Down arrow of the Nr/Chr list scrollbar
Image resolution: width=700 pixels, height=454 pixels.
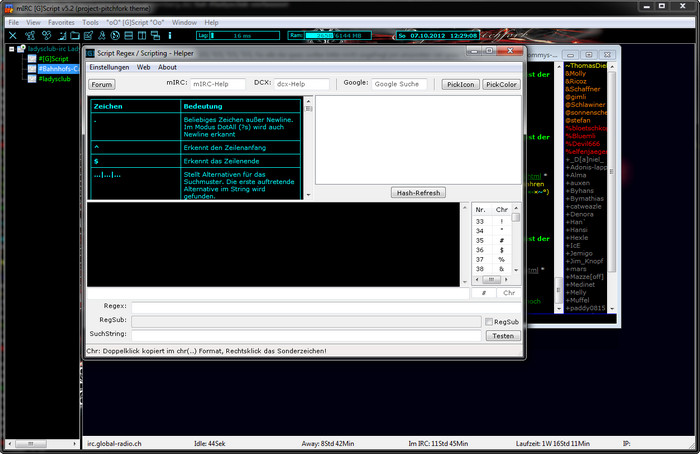click(x=516, y=270)
